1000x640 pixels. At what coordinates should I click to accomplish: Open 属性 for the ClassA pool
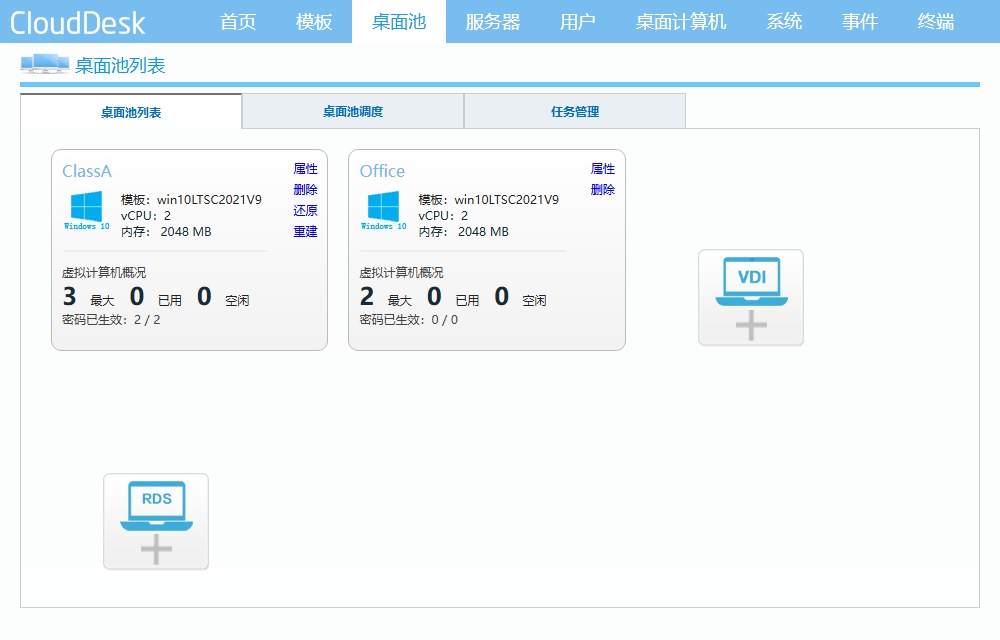point(305,169)
